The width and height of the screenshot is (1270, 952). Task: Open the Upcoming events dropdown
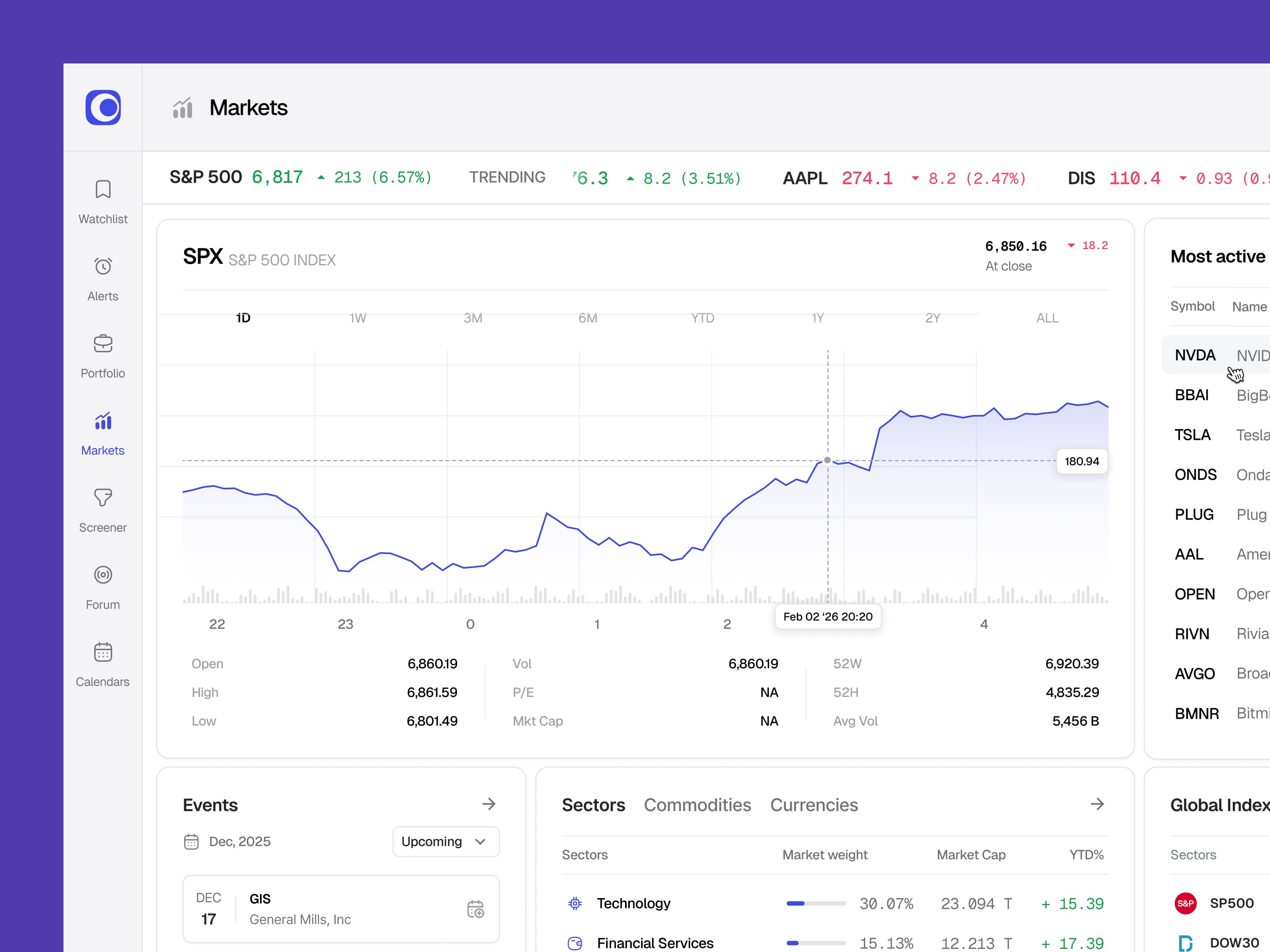[x=446, y=842]
